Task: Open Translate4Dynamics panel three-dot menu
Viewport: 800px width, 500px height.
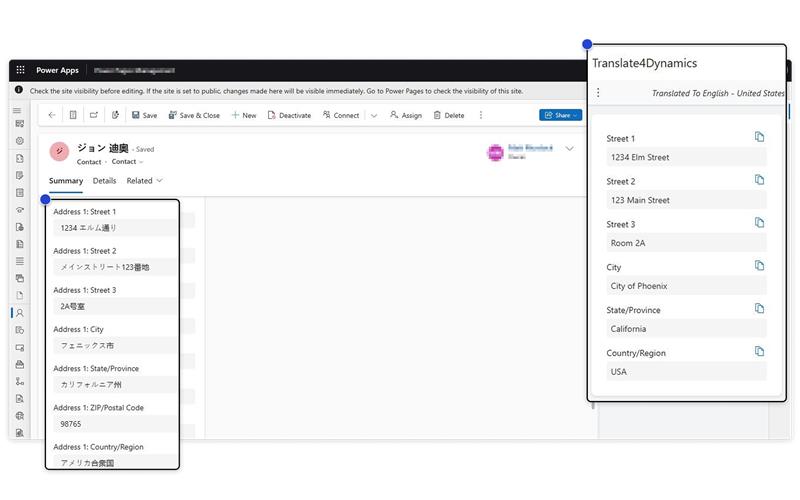Action: pyautogui.click(x=598, y=93)
